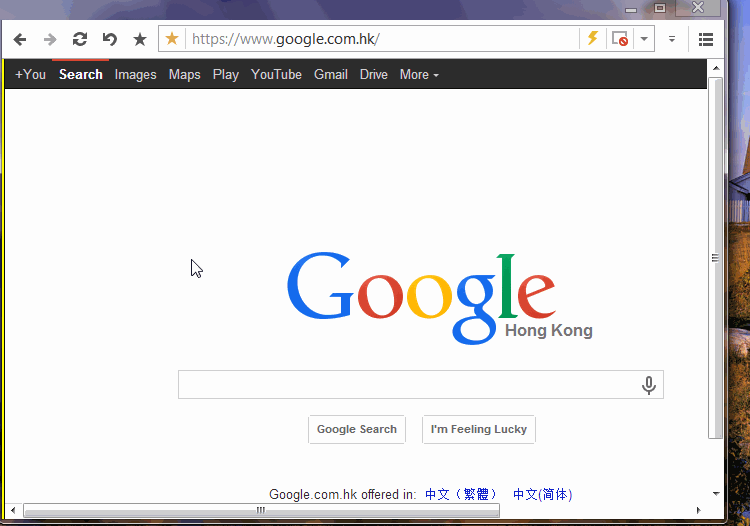Expand the dropdown arrow beside popup blocker
The image size is (750, 526).
pyautogui.click(x=644, y=39)
